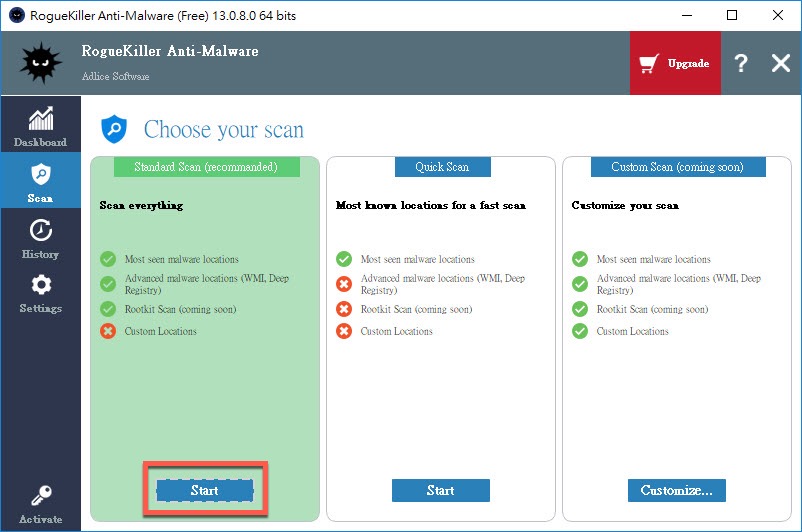The height and width of the screenshot is (532, 802).
Task: Open the Dashboard sidebar tab
Action: tap(40, 124)
